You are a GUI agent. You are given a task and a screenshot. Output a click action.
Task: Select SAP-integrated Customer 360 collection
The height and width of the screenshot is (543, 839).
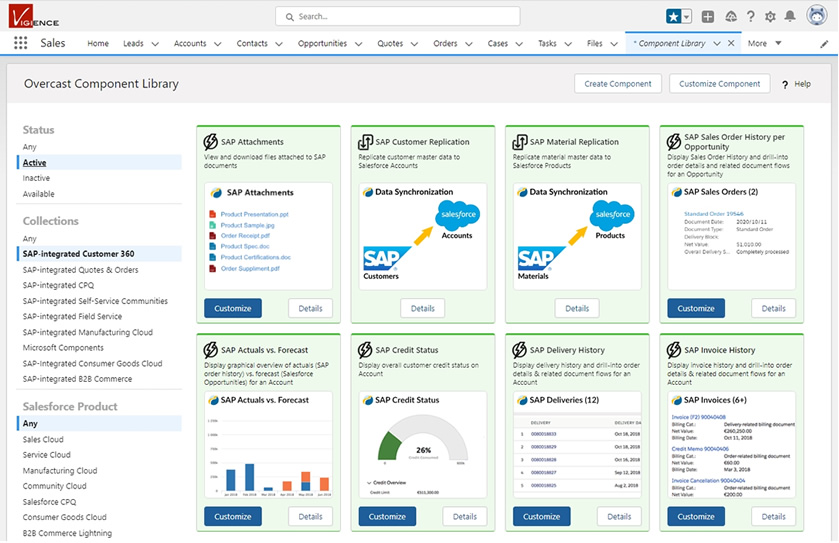pyautogui.click(x=99, y=254)
